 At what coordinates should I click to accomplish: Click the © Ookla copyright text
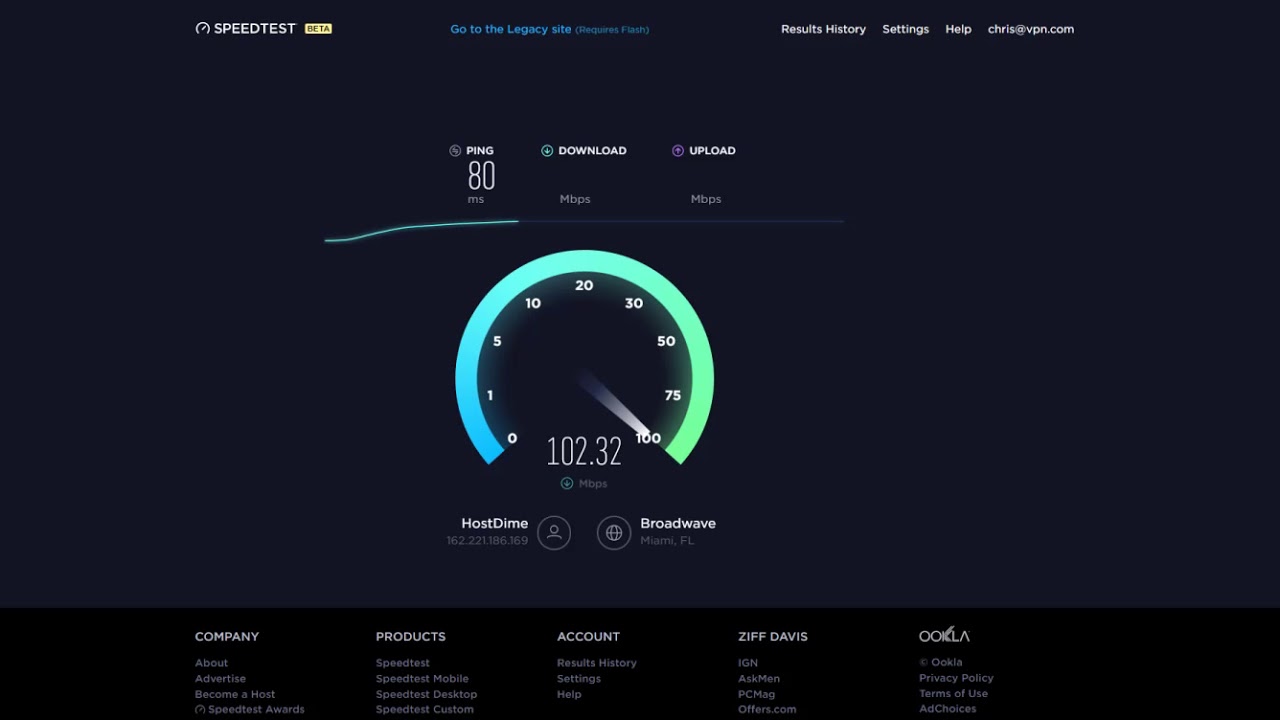click(x=941, y=662)
